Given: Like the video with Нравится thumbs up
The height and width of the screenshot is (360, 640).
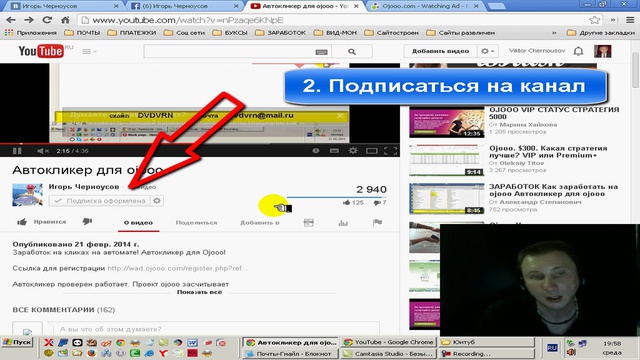Looking at the screenshot, I should (41, 222).
